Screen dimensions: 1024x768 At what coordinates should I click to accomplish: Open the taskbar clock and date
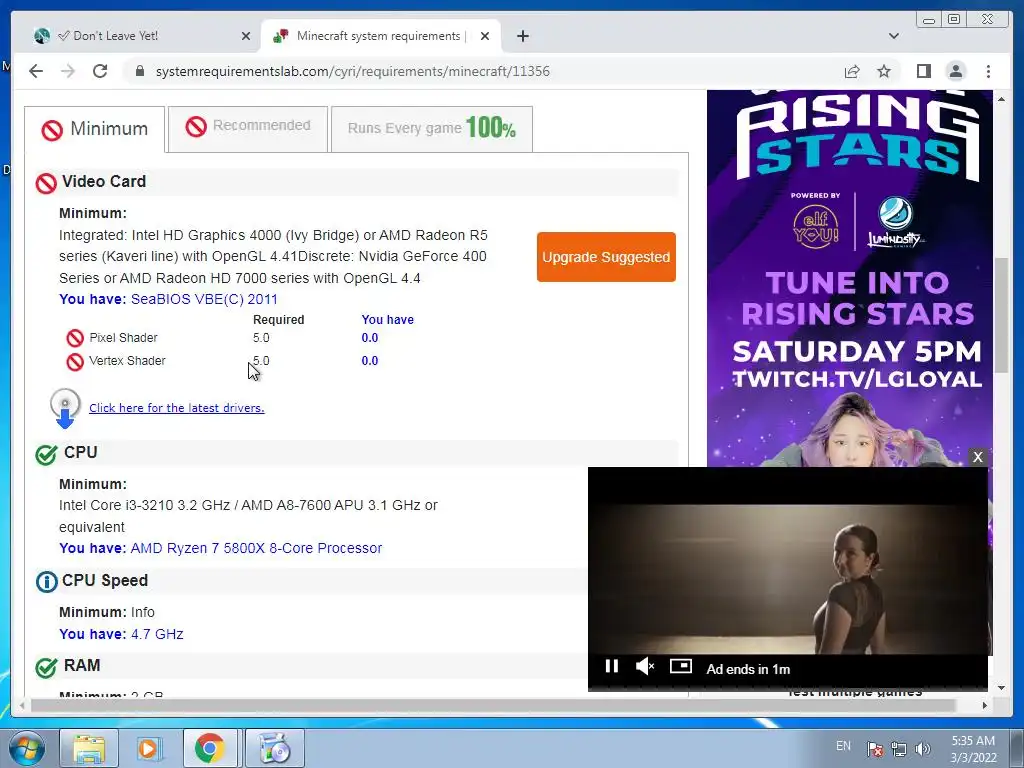973,749
